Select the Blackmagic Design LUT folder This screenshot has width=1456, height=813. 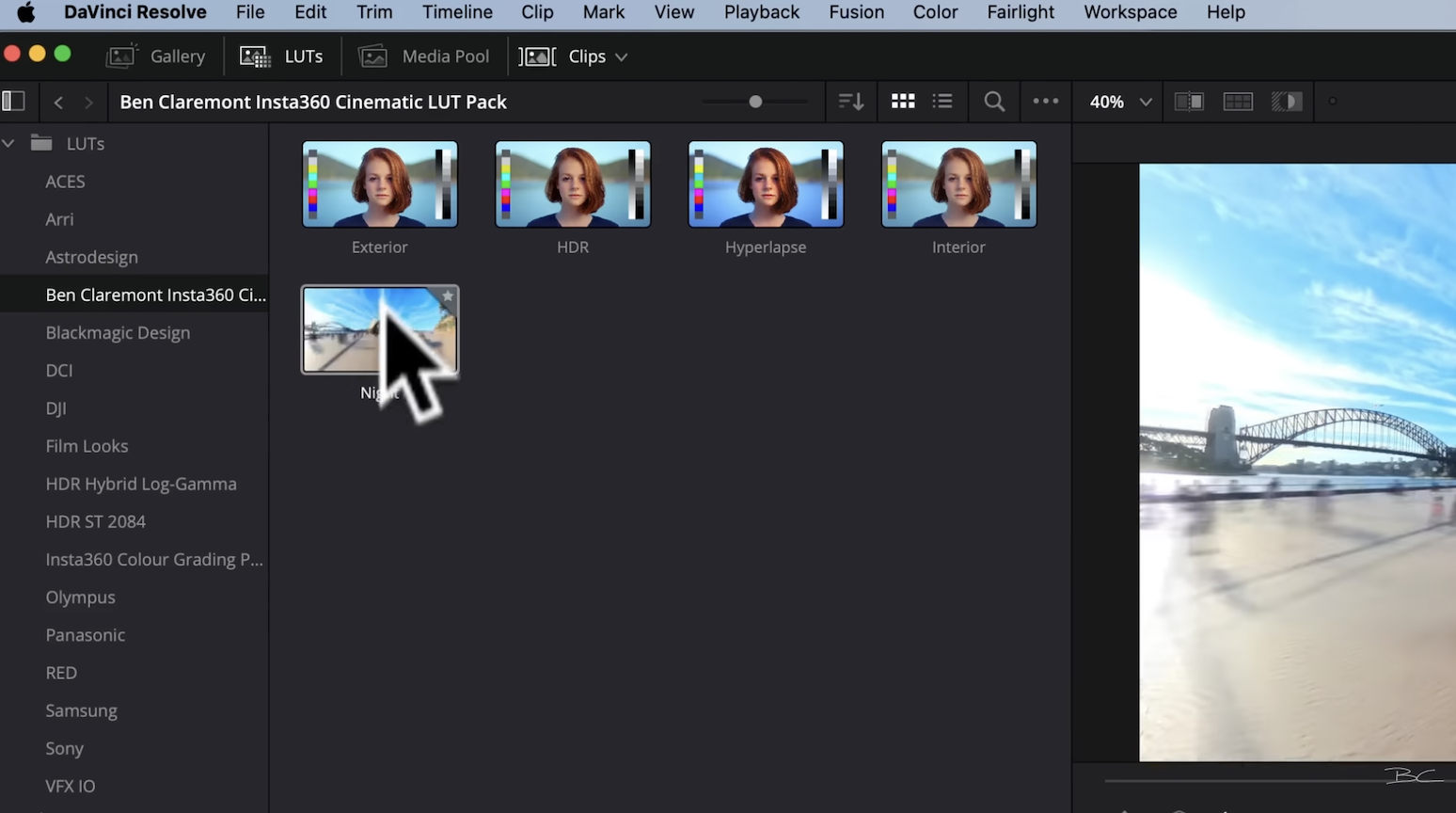pos(118,333)
